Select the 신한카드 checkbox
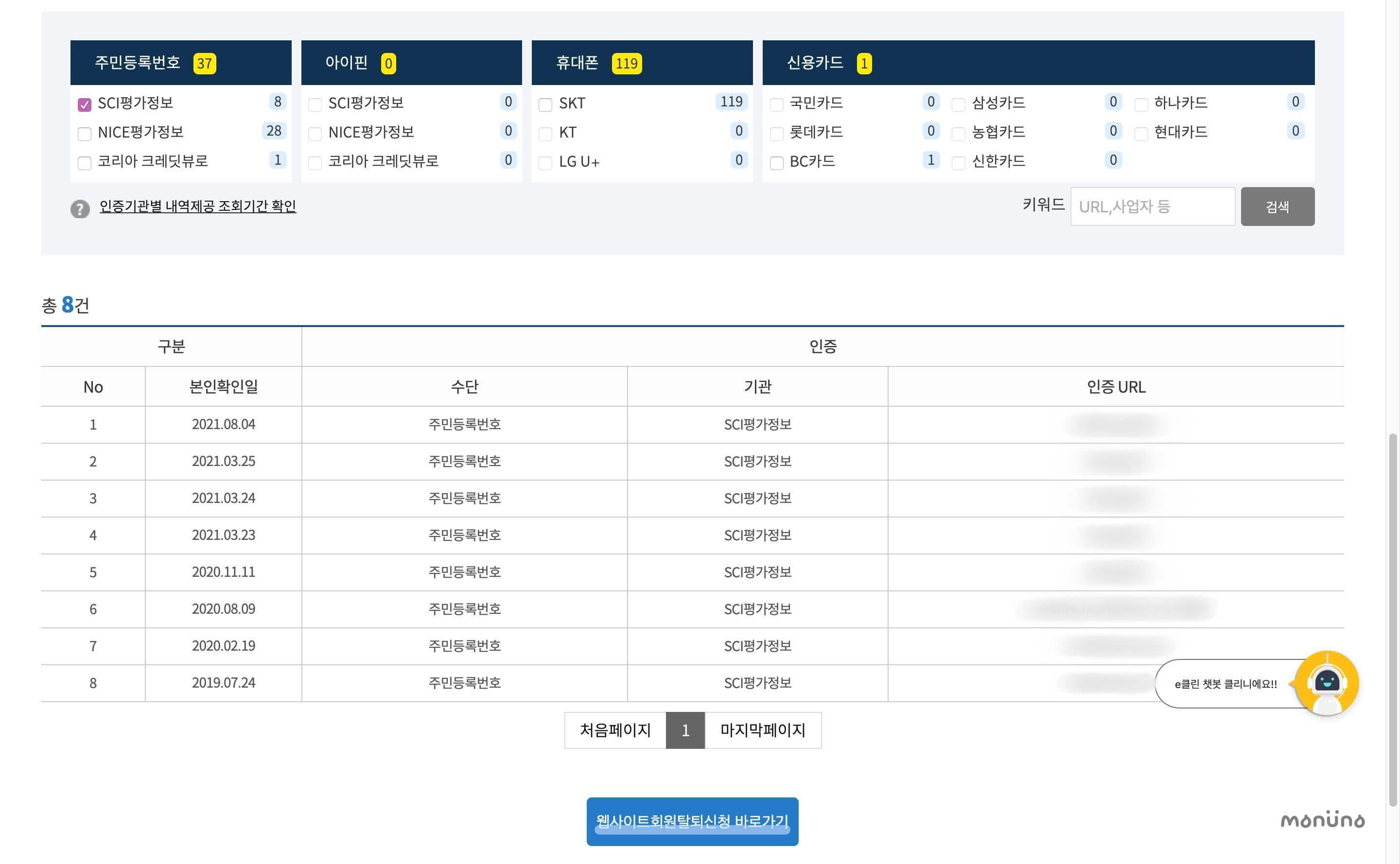Screen dimensions: 1400x864 click(x=959, y=163)
